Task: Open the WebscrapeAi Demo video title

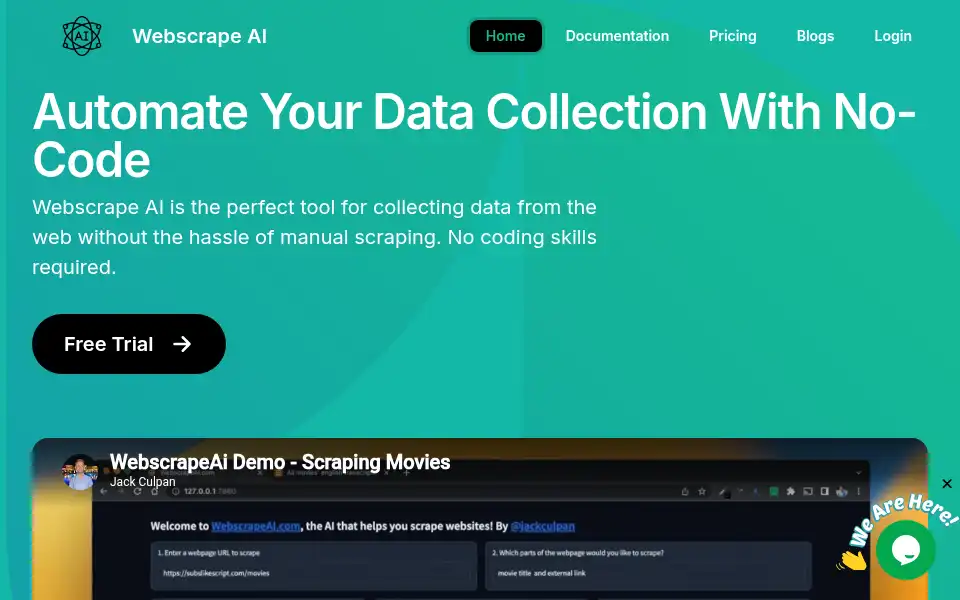Action: [280, 462]
